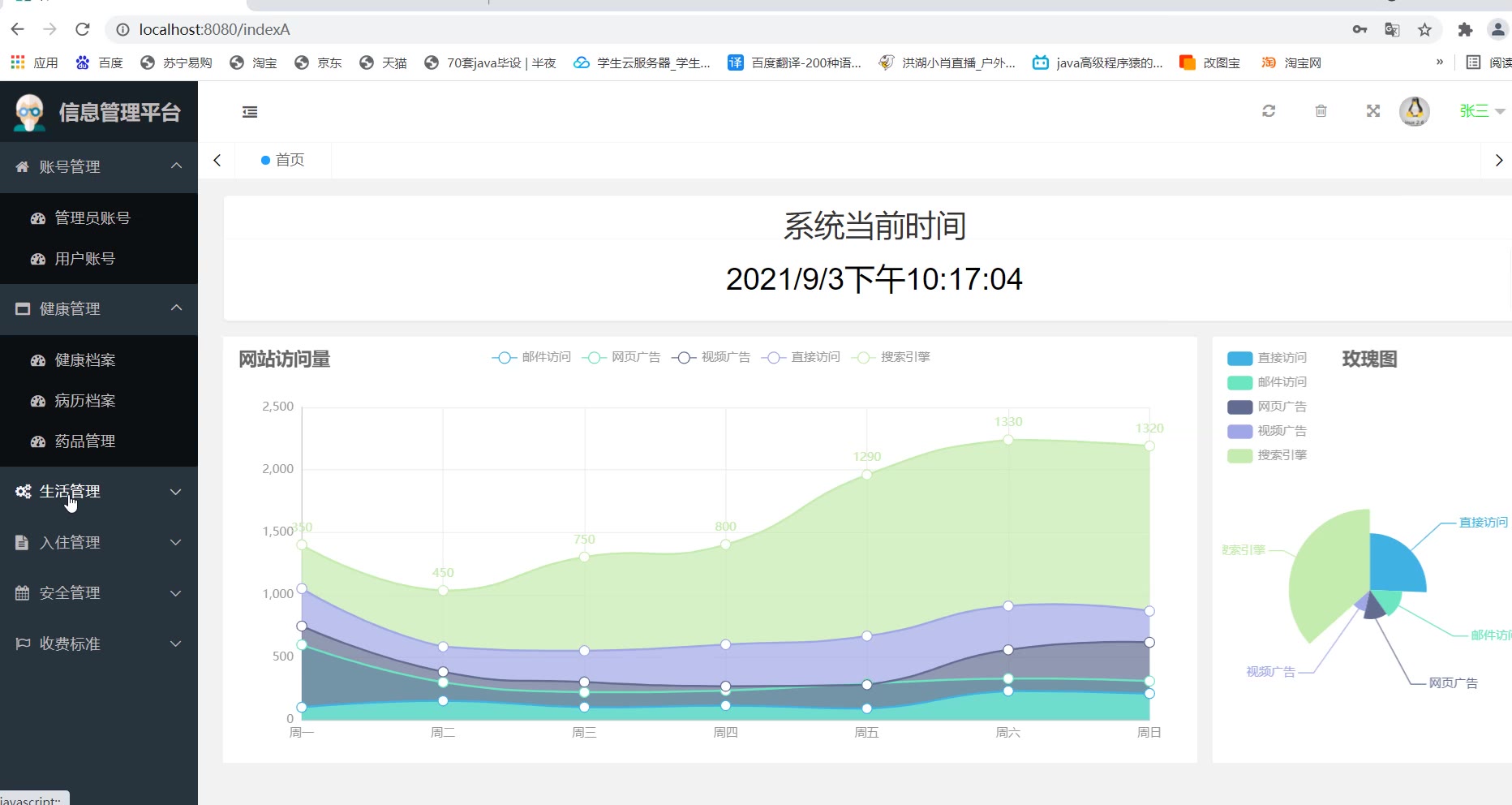
Task: Click the penguin user avatar
Action: tap(1414, 111)
